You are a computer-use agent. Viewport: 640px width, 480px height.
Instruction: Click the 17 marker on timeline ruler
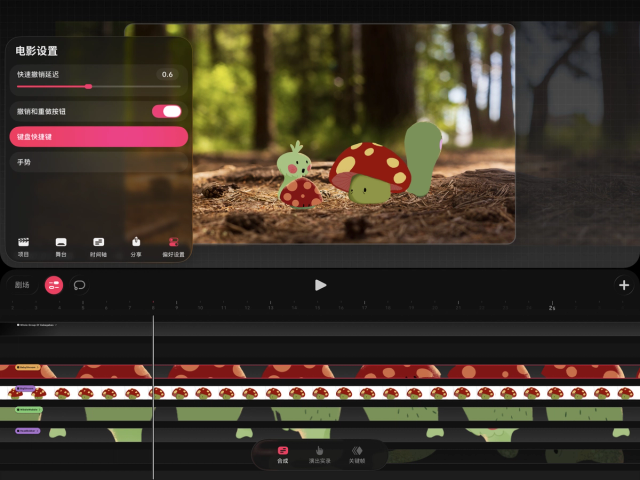[x=364, y=306]
